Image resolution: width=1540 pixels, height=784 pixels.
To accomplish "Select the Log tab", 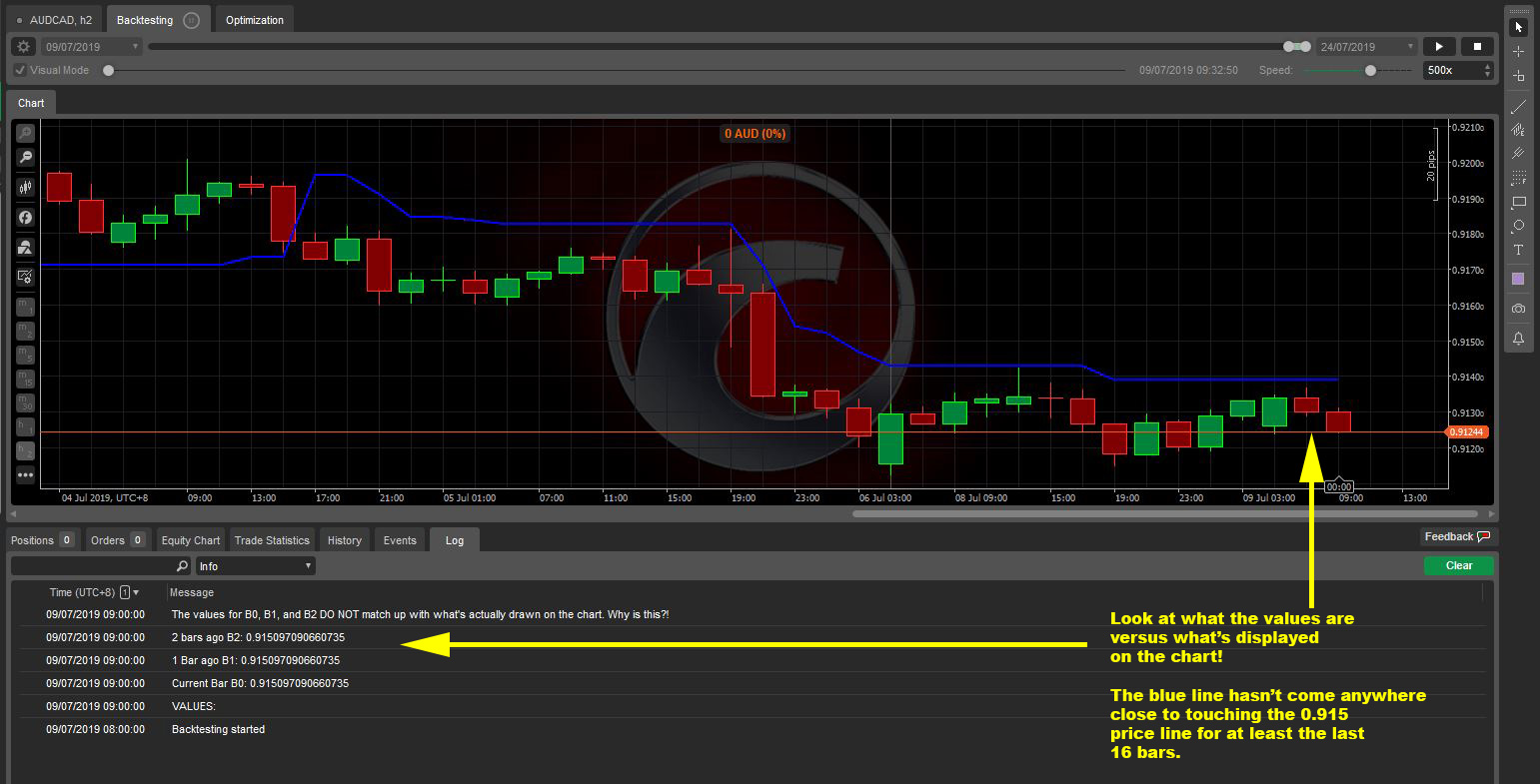I will pos(455,540).
